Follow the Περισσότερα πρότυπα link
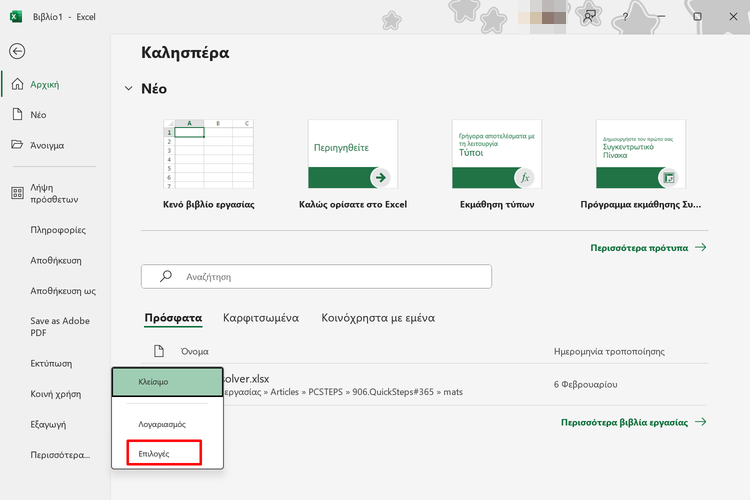 (648, 248)
